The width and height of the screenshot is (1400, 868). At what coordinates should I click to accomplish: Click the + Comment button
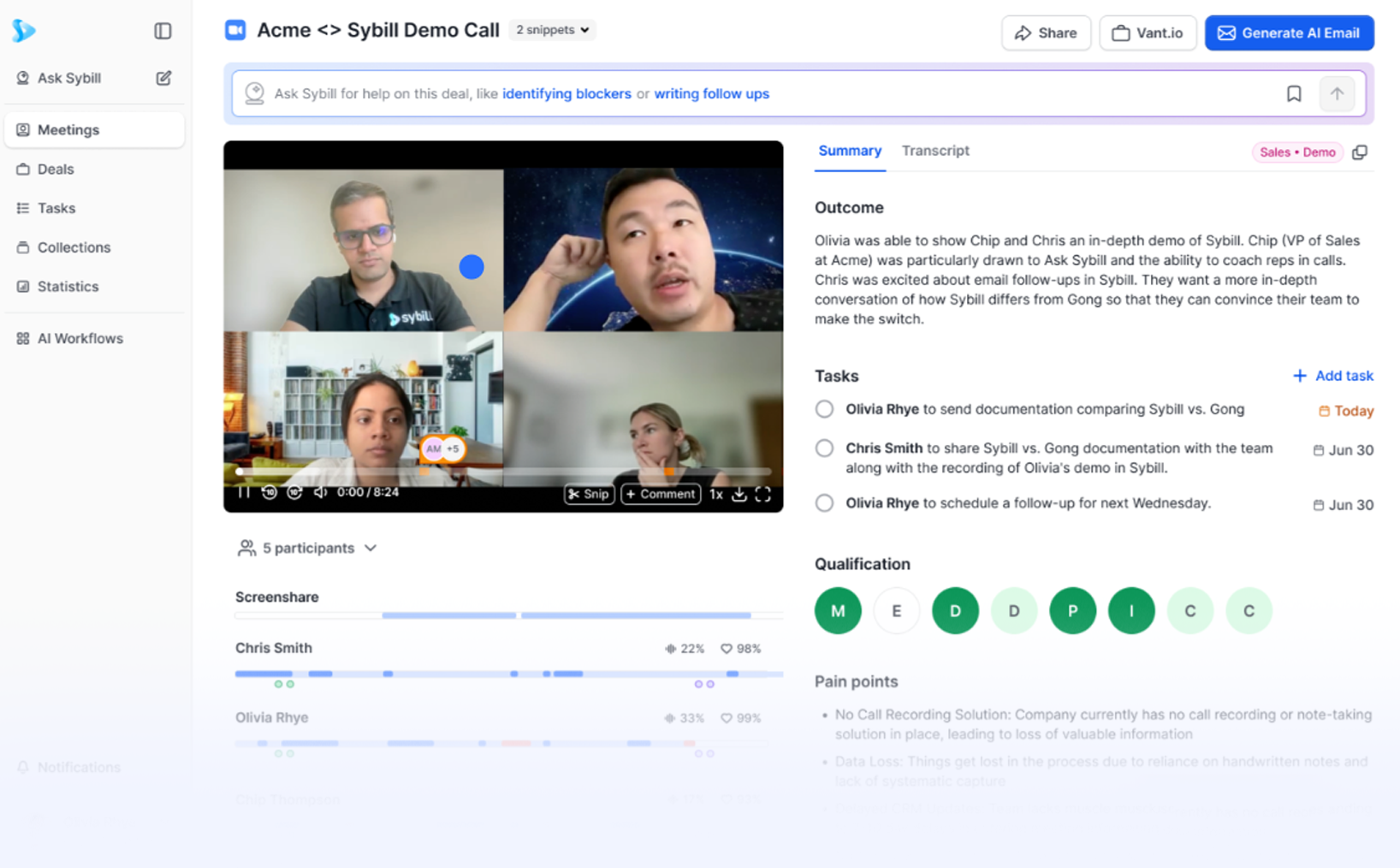pos(661,494)
